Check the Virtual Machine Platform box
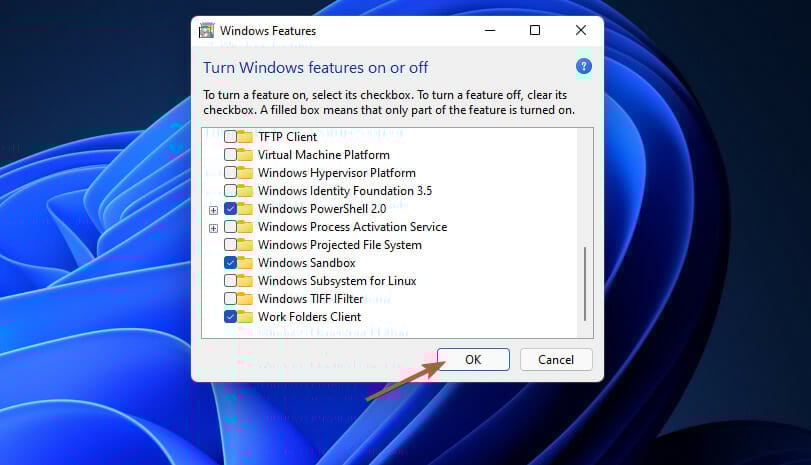 (230, 155)
